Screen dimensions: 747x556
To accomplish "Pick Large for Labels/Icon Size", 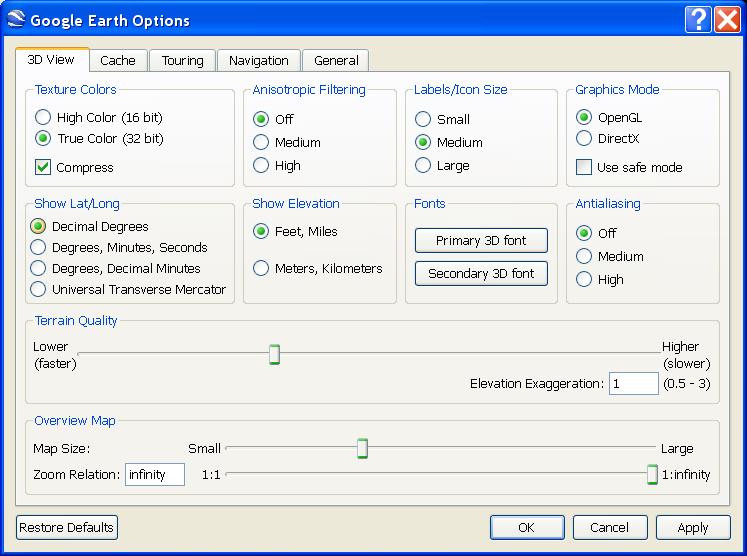I will click(x=423, y=165).
